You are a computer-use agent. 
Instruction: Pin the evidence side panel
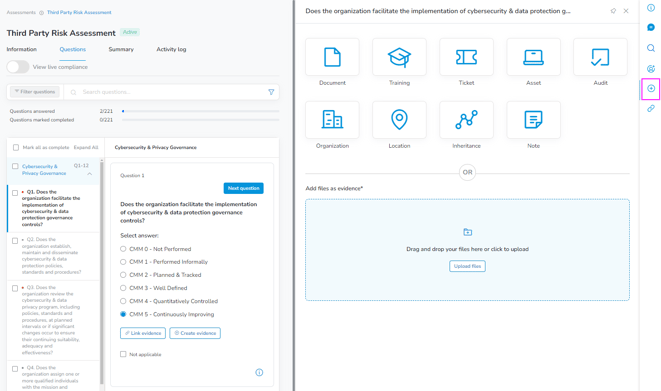(613, 11)
